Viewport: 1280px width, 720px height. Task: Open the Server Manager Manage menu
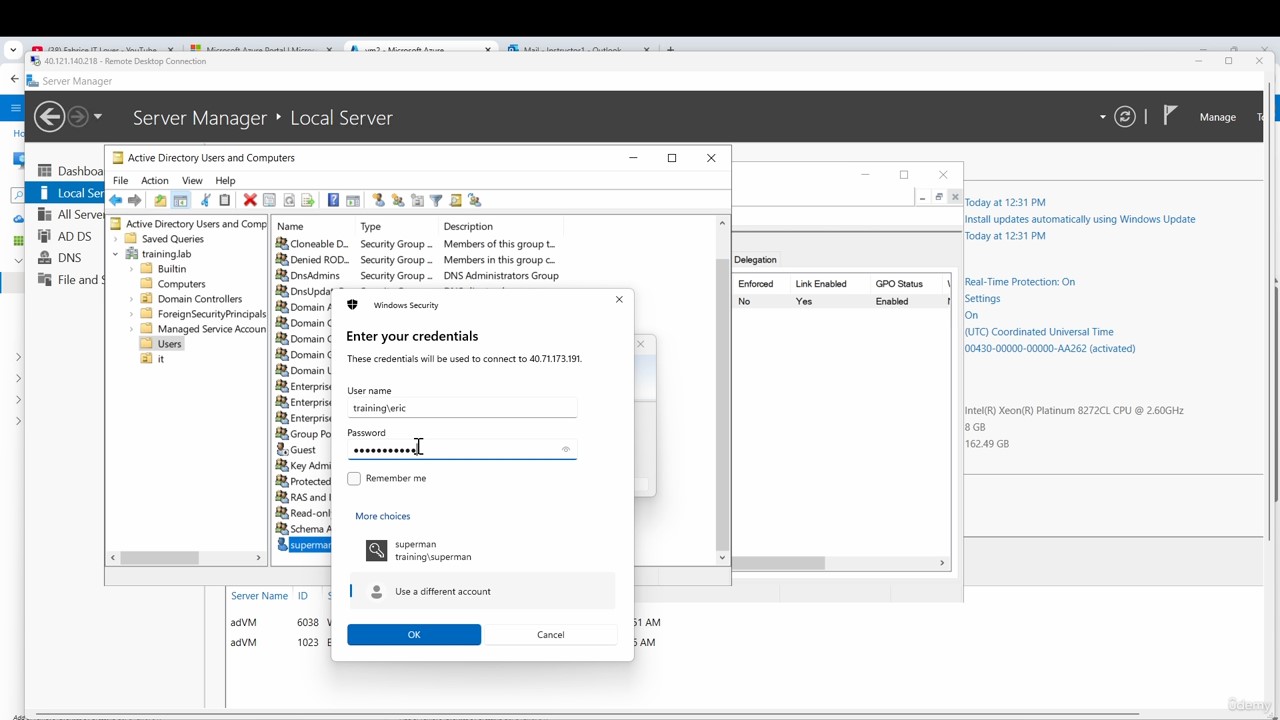pyautogui.click(x=1218, y=117)
